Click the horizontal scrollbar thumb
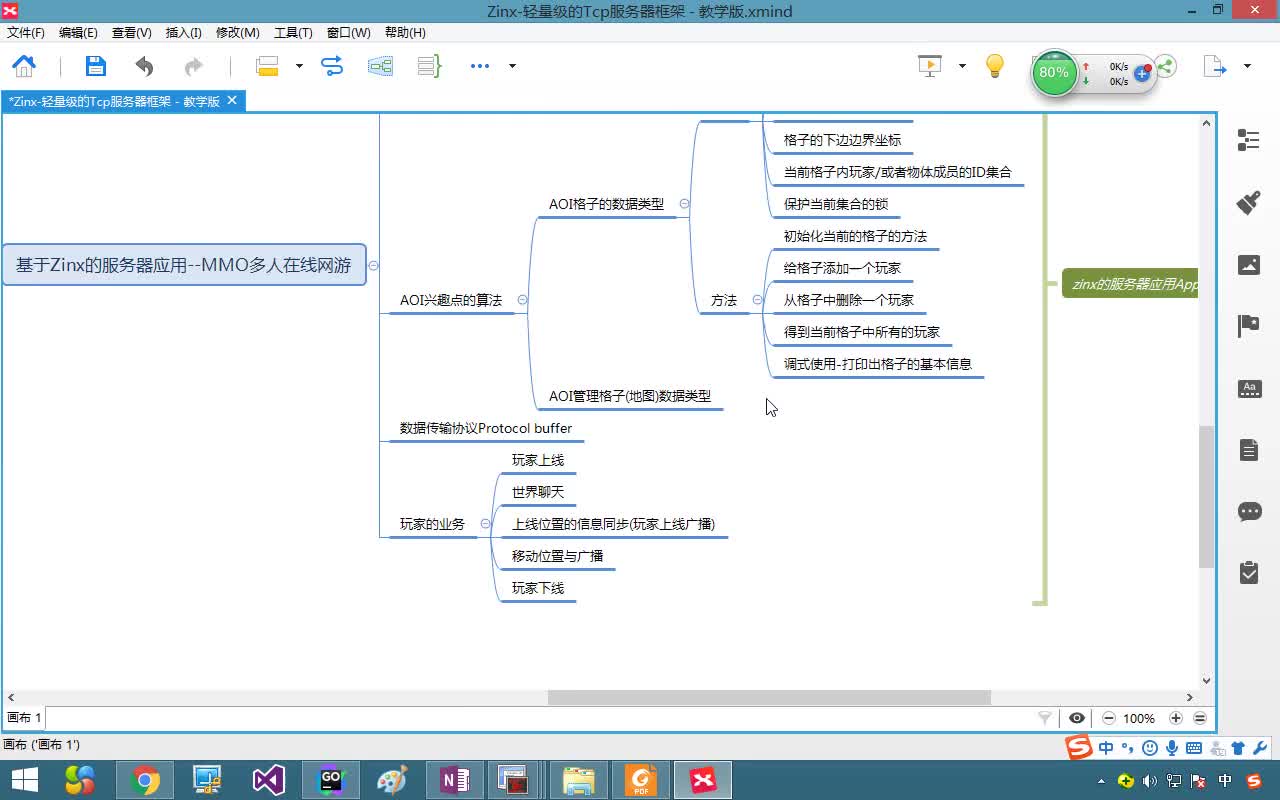 click(x=768, y=697)
